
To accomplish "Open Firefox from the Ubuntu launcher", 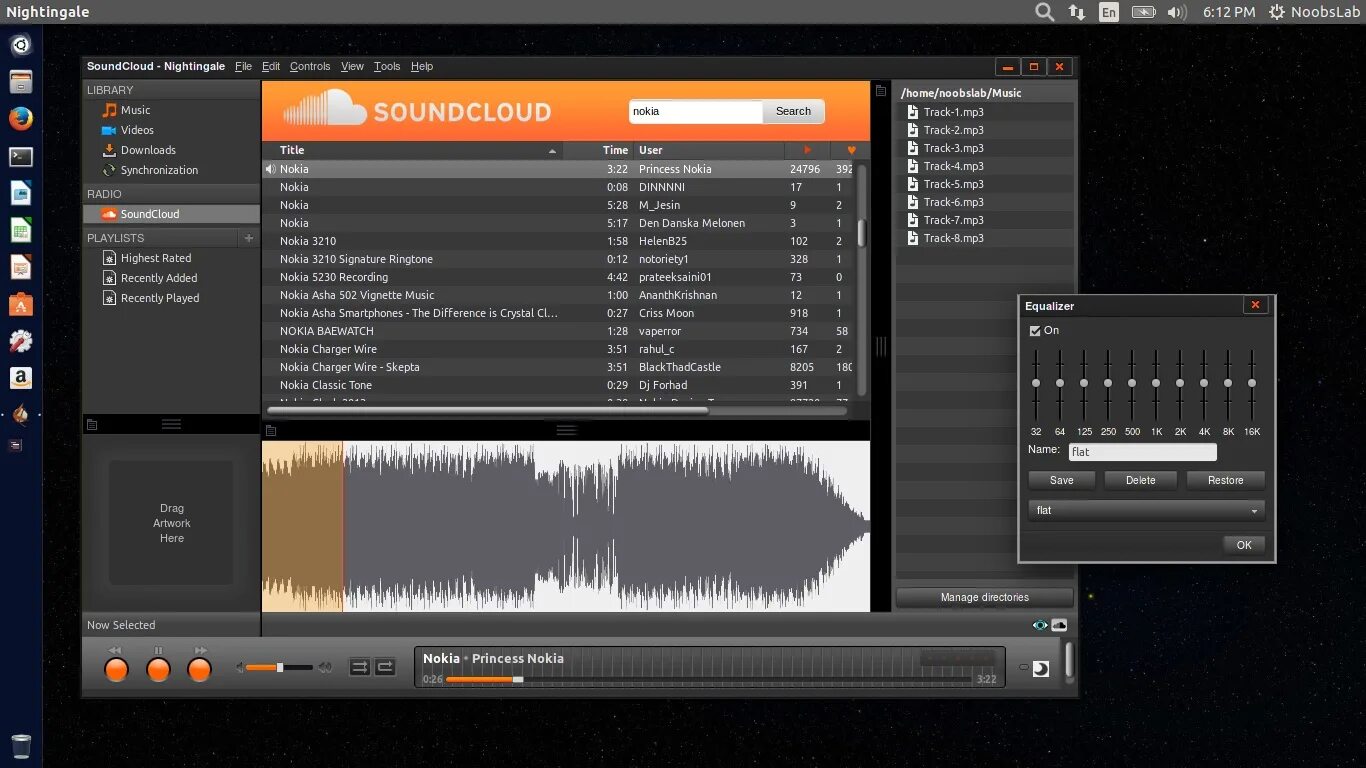I will click(21, 118).
